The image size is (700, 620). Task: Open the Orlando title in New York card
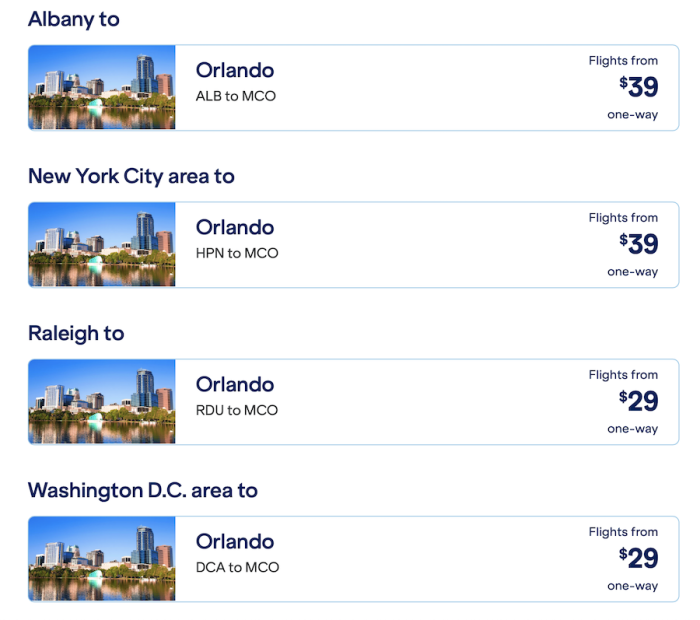[x=235, y=228]
